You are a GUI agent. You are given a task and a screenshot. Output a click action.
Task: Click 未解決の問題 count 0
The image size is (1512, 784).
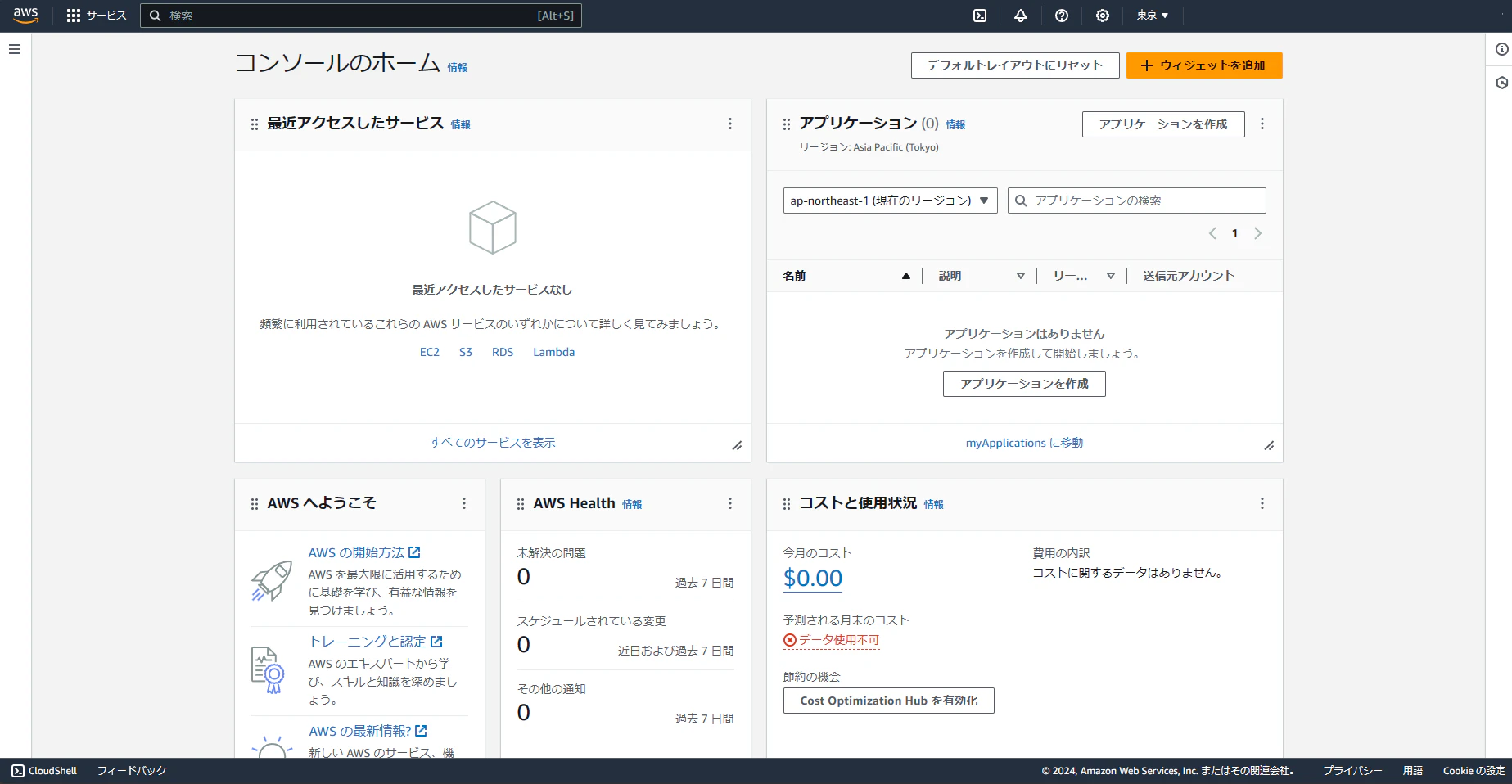524,577
